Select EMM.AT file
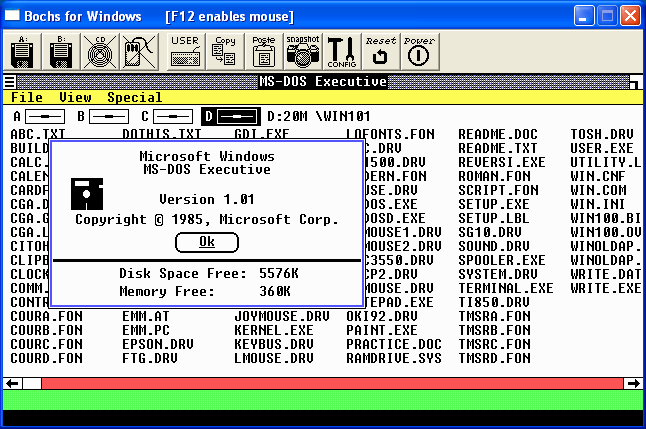646x429 pixels. [146, 316]
